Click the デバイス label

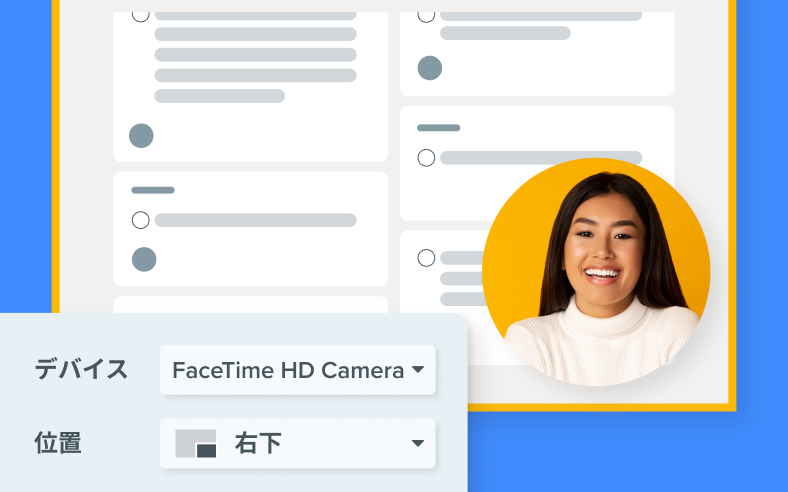(81, 369)
